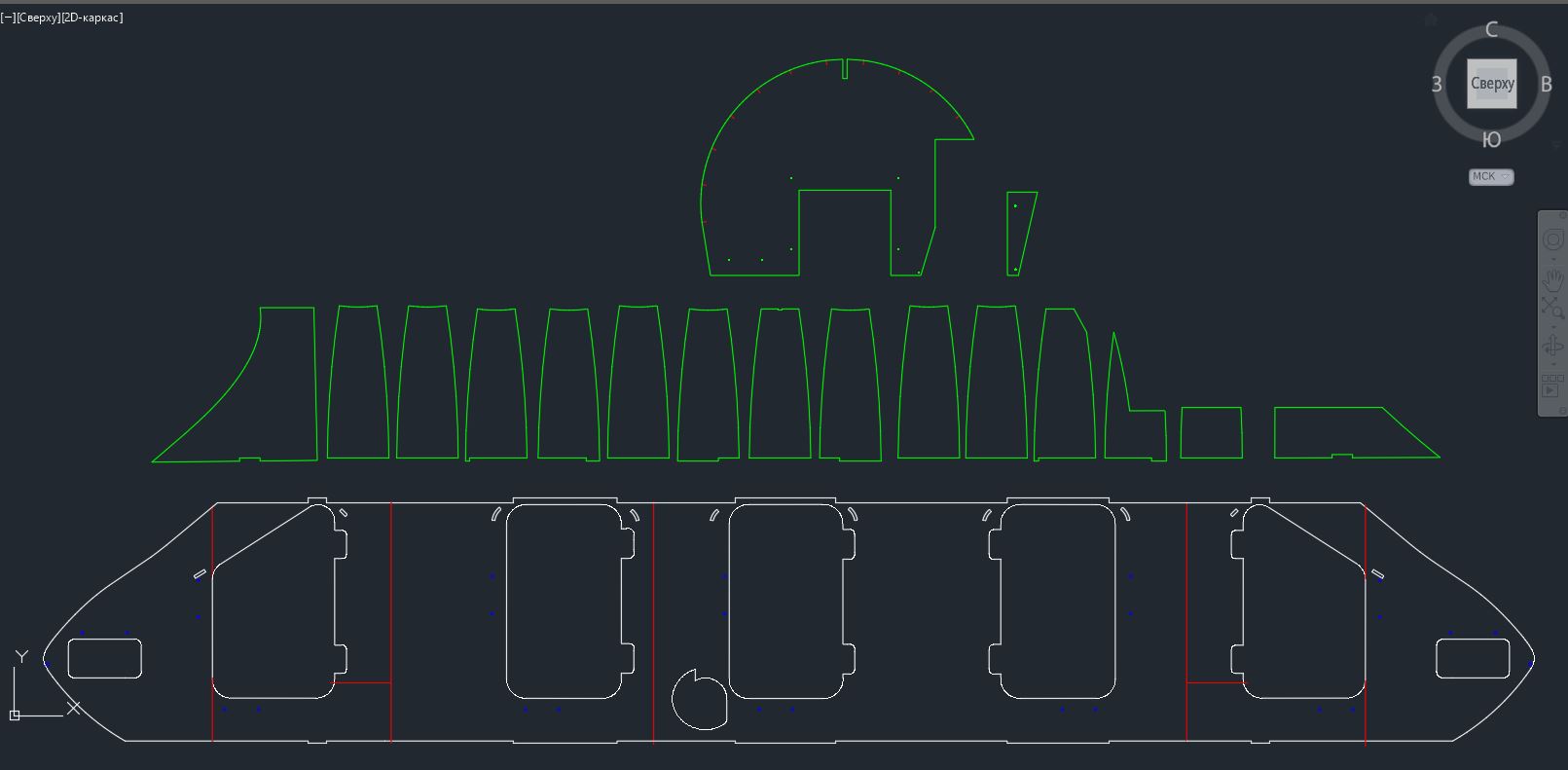The height and width of the screenshot is (770, 1568).
Task: Click the Сверху face of the ViewCube
Action: coord(1492,84)
